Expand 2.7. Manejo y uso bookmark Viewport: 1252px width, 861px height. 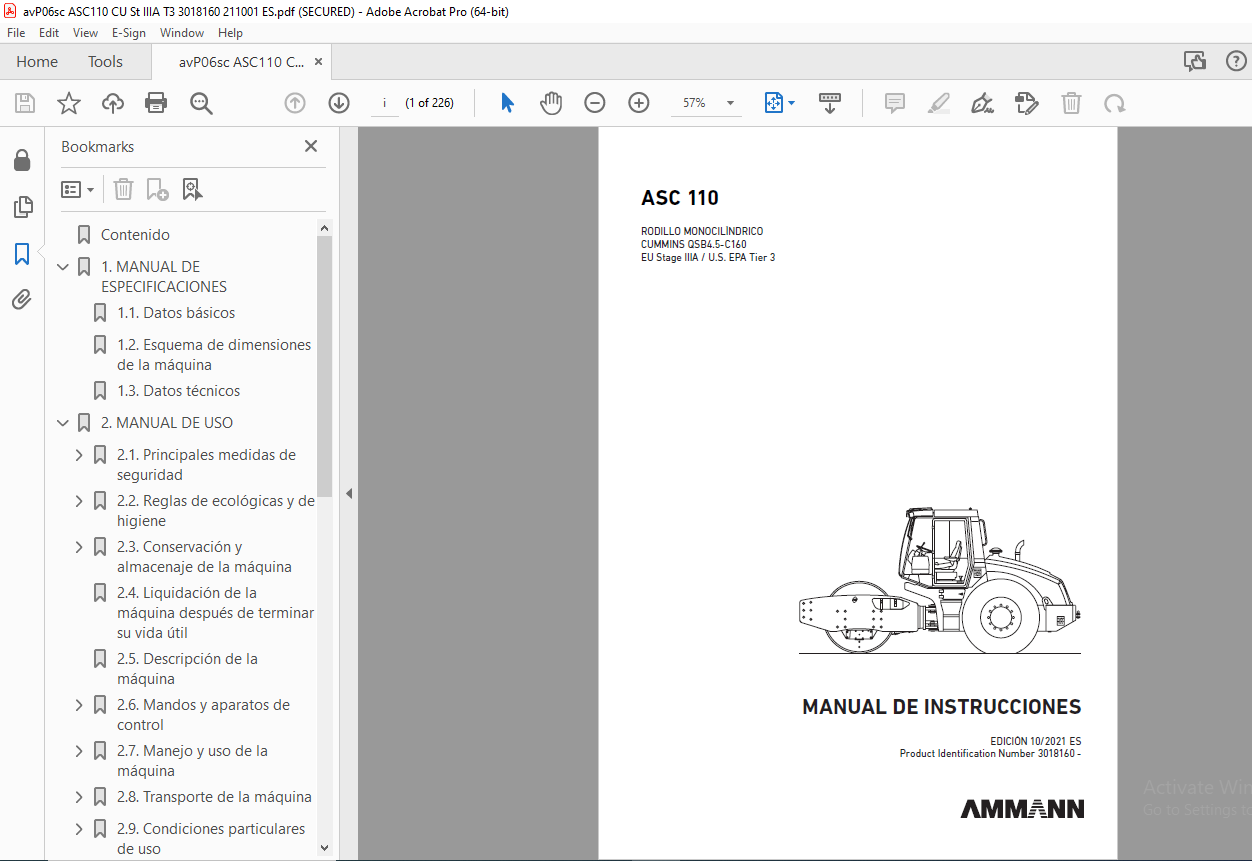click(x=79, y=751)
